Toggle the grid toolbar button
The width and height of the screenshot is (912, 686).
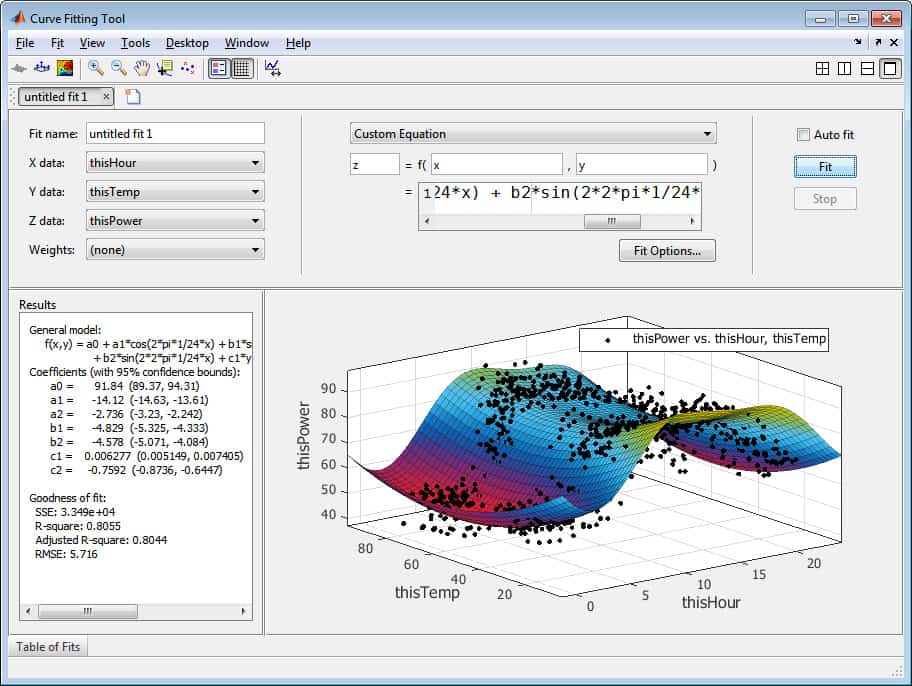[241, 69]
